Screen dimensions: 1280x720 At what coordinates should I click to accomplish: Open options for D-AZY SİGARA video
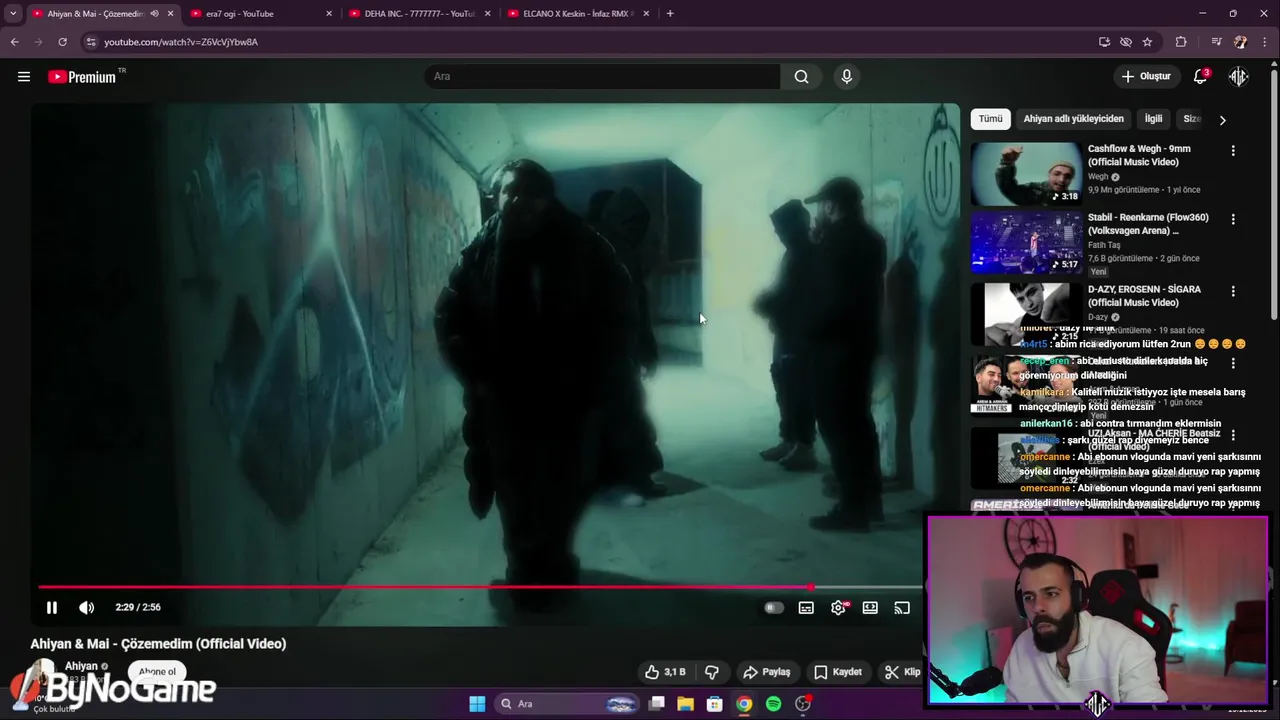coord(1233,291)
